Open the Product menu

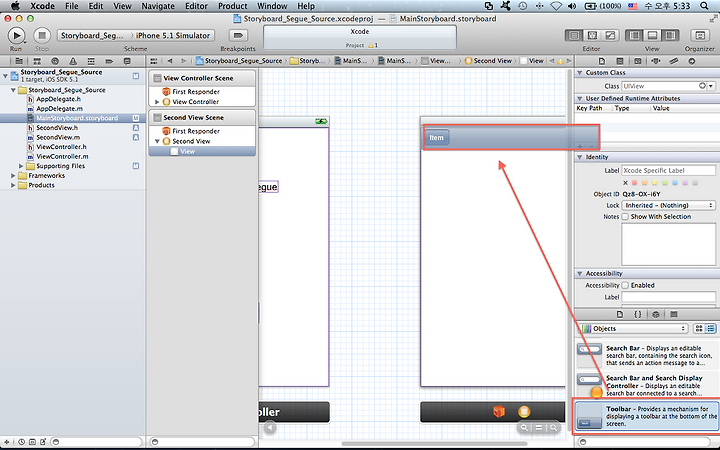[x=232, y=6]
